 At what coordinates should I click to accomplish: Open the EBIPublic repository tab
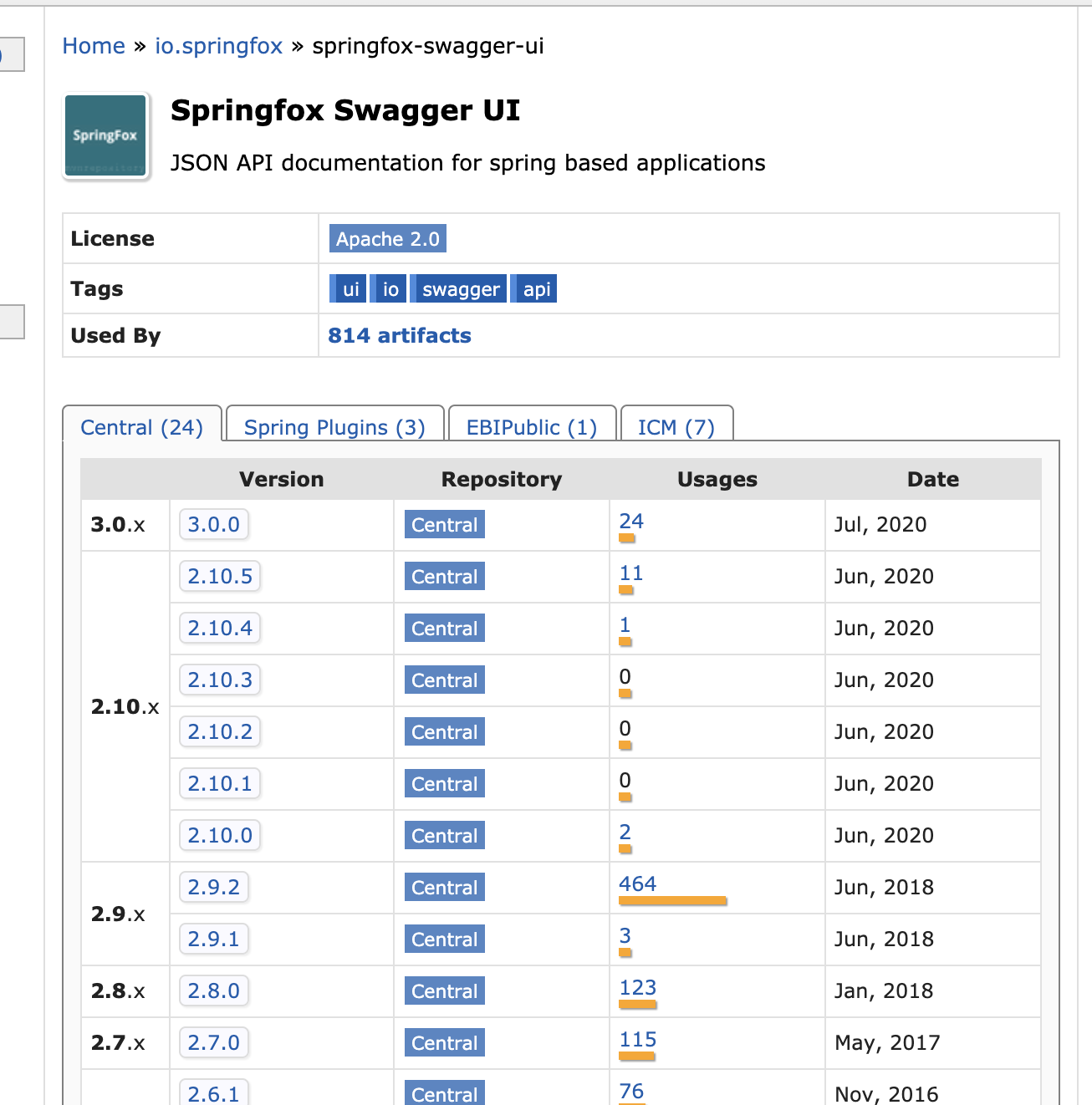tap(532, 427)
